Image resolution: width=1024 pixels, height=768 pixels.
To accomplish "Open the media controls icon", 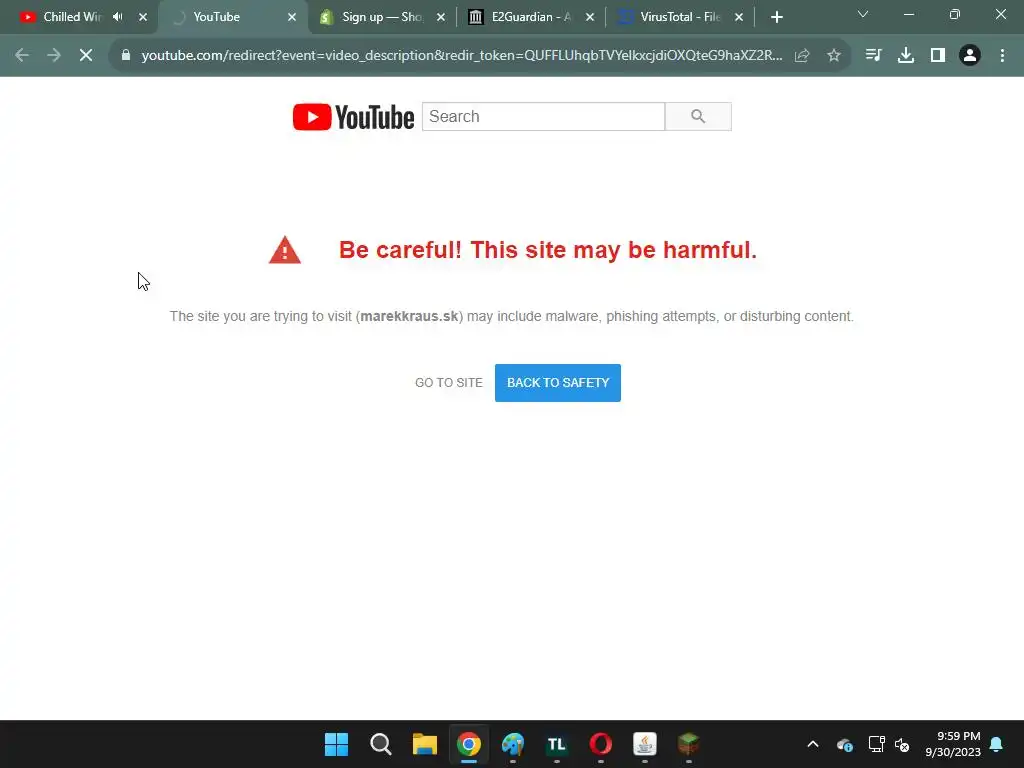I will (x=873, y=56).
